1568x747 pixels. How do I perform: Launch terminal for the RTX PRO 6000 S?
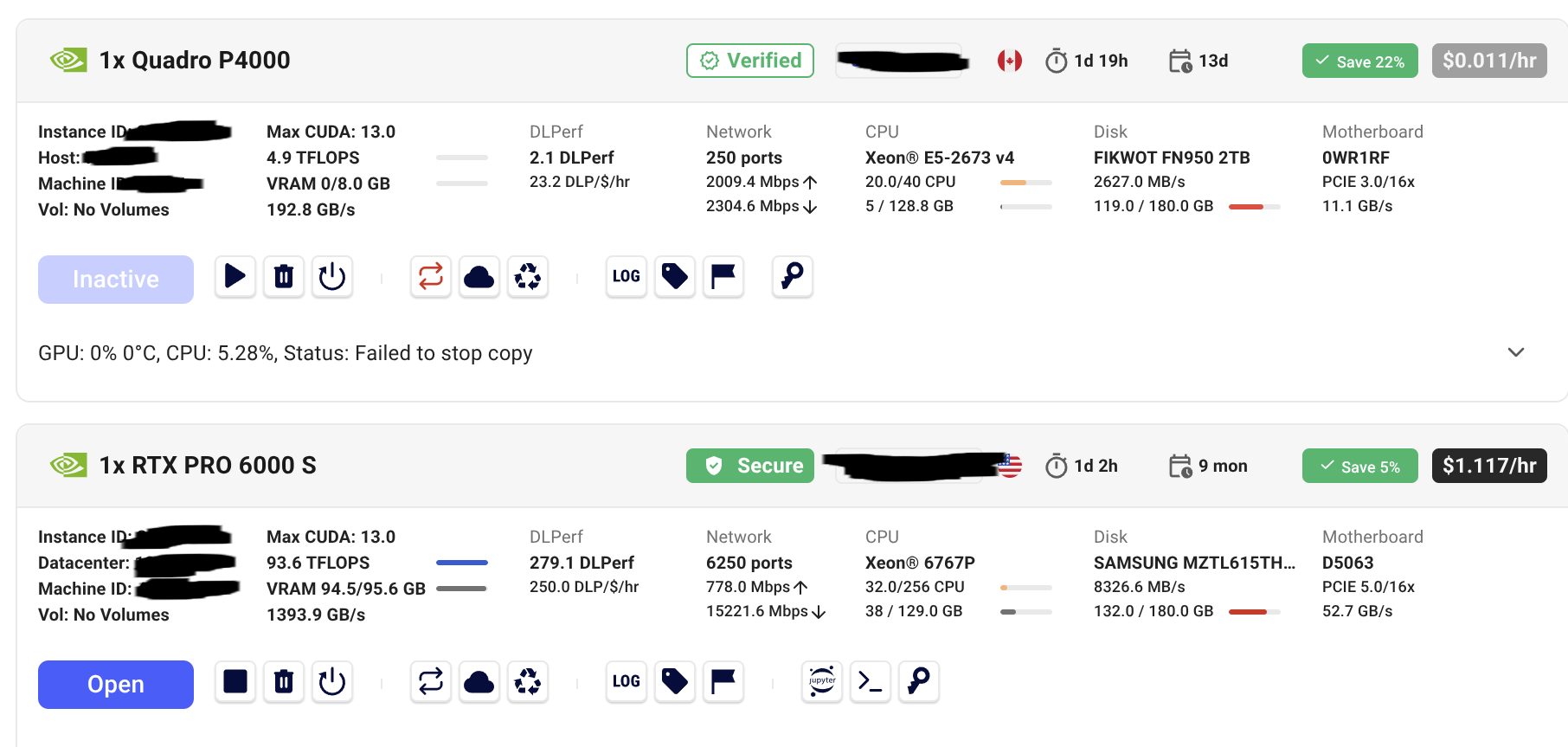(871, 682)
